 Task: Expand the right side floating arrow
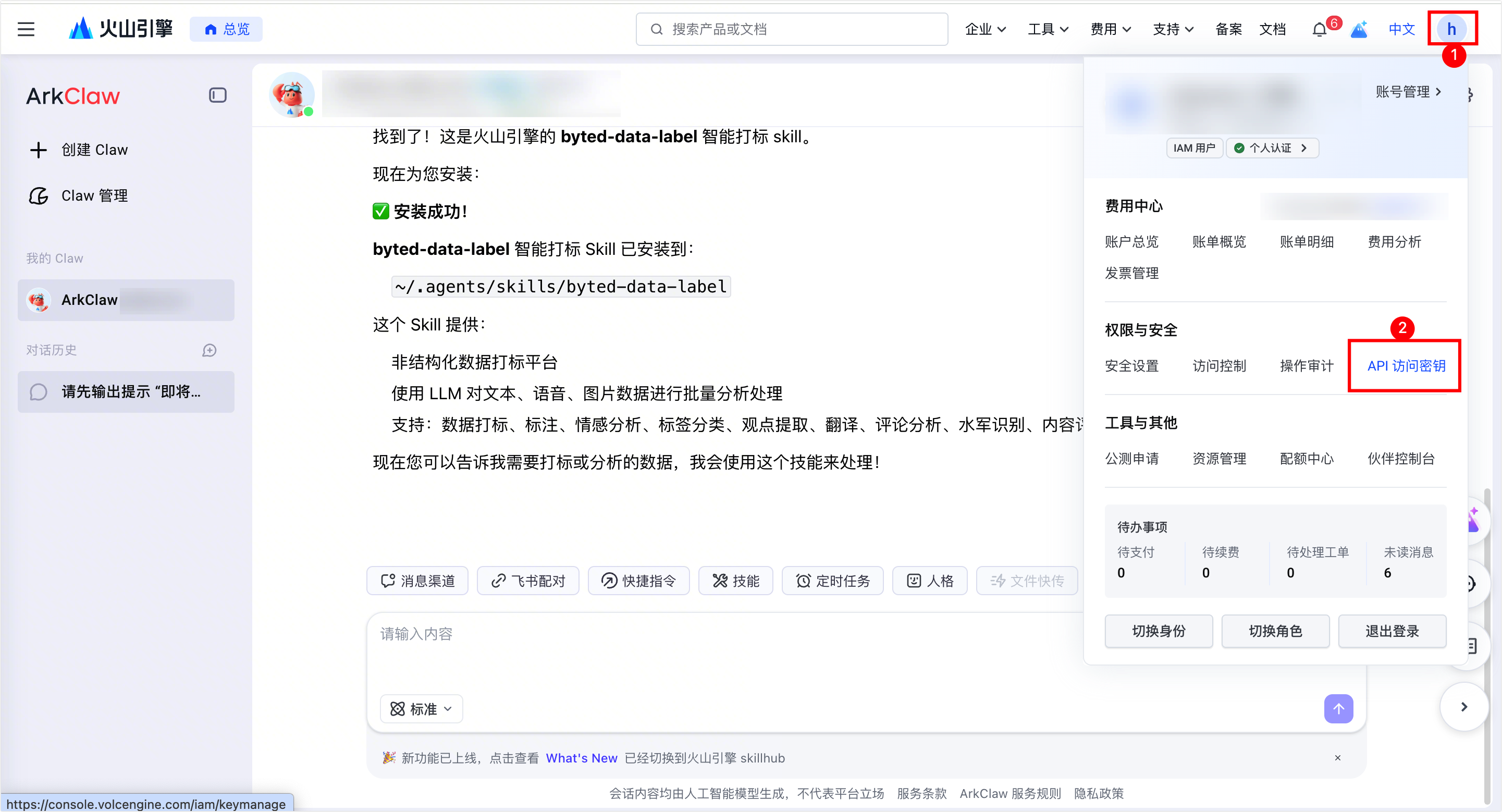click(1463, 707)
